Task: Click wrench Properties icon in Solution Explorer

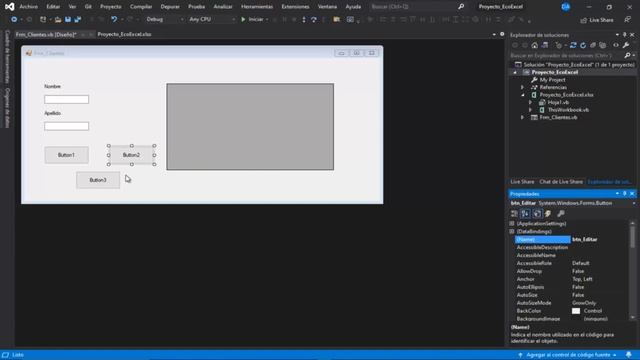Action: pos(626,45)
